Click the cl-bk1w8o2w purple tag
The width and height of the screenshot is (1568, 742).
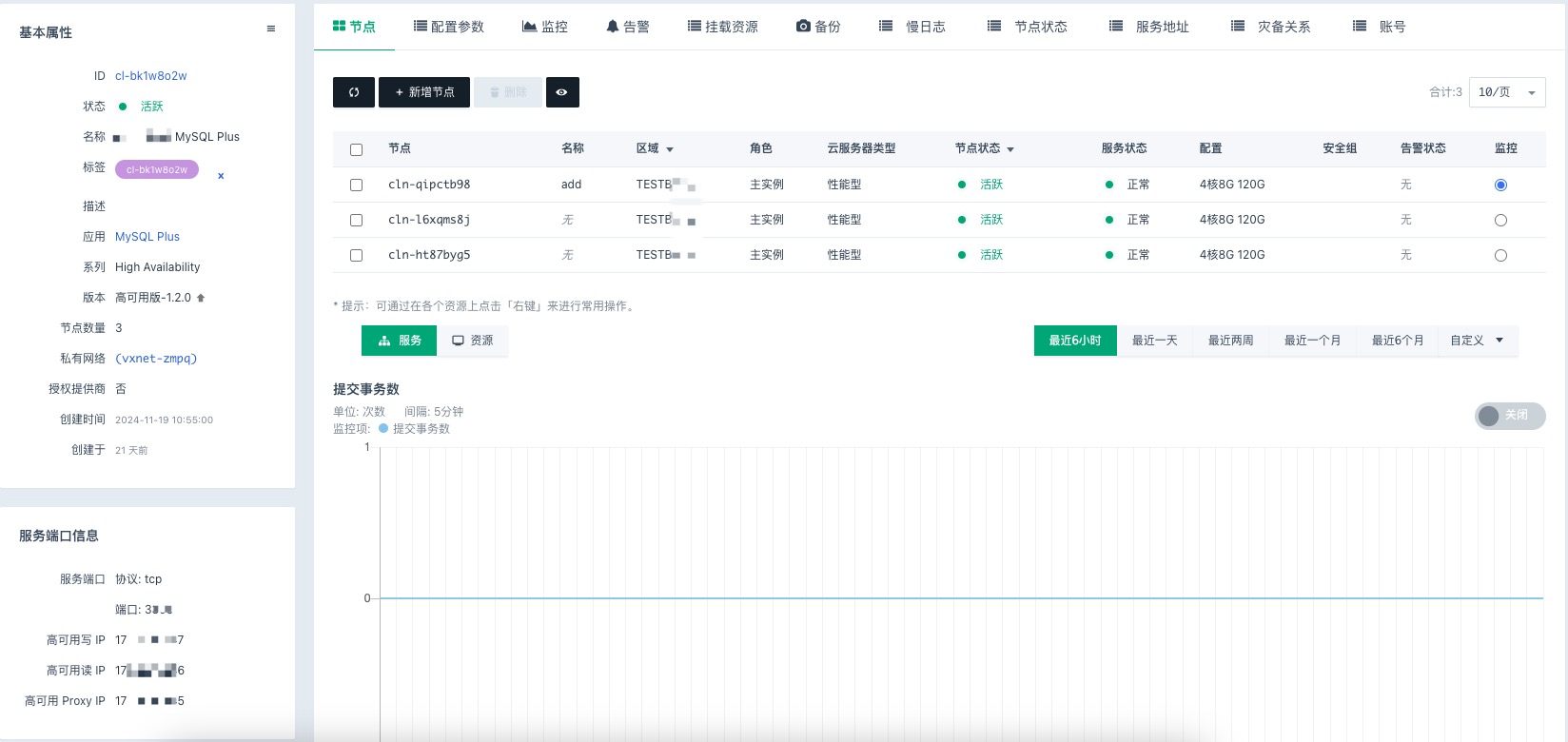(157, 170)
